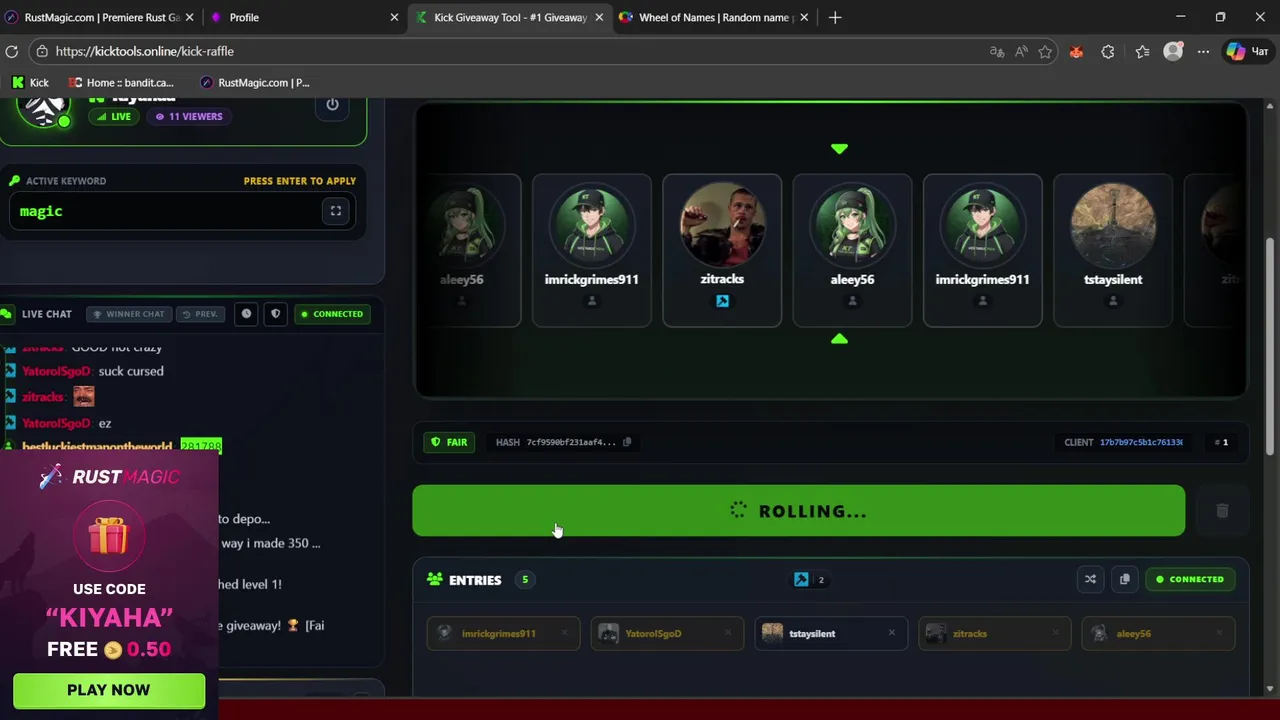This screenshot has width=1280, height=720.
Task: Click the Connected status in Entries panel
Action: (x=1190, y=579)
